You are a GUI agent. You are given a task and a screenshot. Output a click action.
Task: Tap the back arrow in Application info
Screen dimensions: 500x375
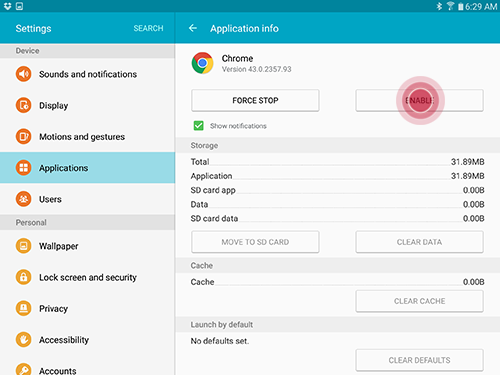(193, 28)
